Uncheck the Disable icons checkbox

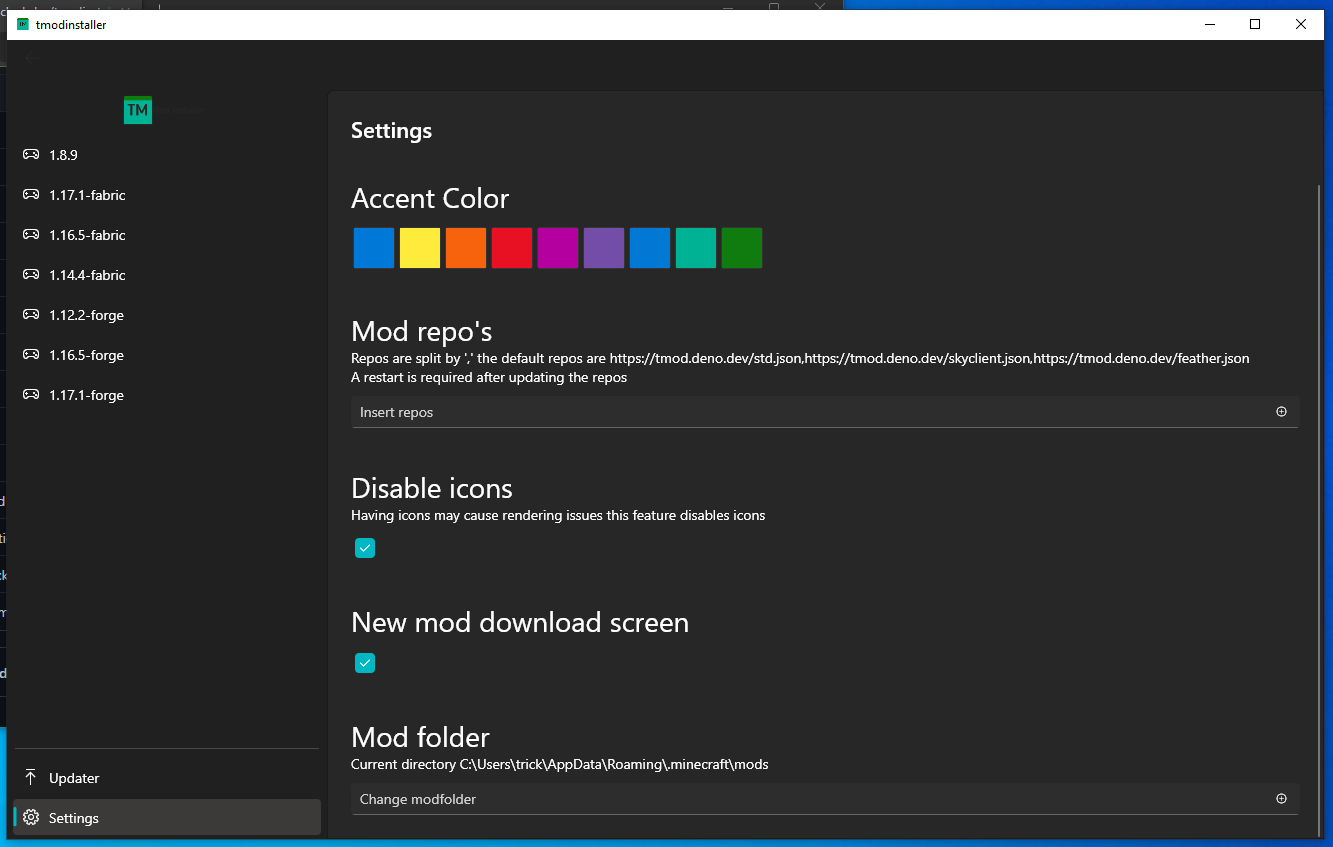coord(365,548)
